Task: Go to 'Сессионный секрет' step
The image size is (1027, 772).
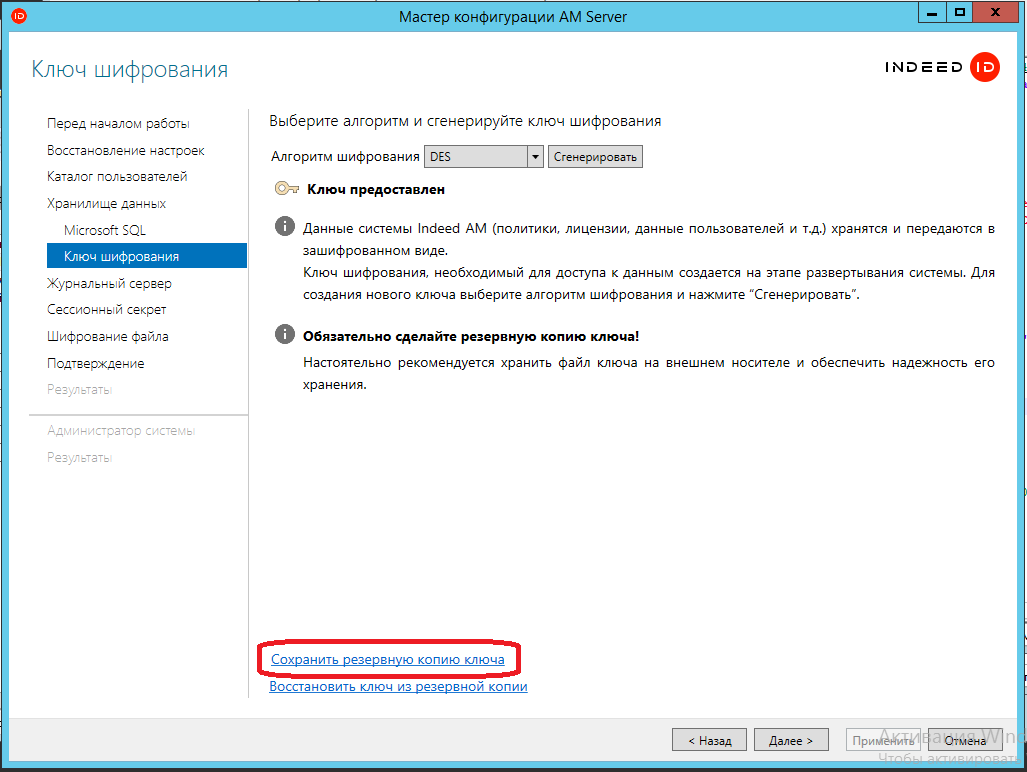Action: tap(106, 310)
